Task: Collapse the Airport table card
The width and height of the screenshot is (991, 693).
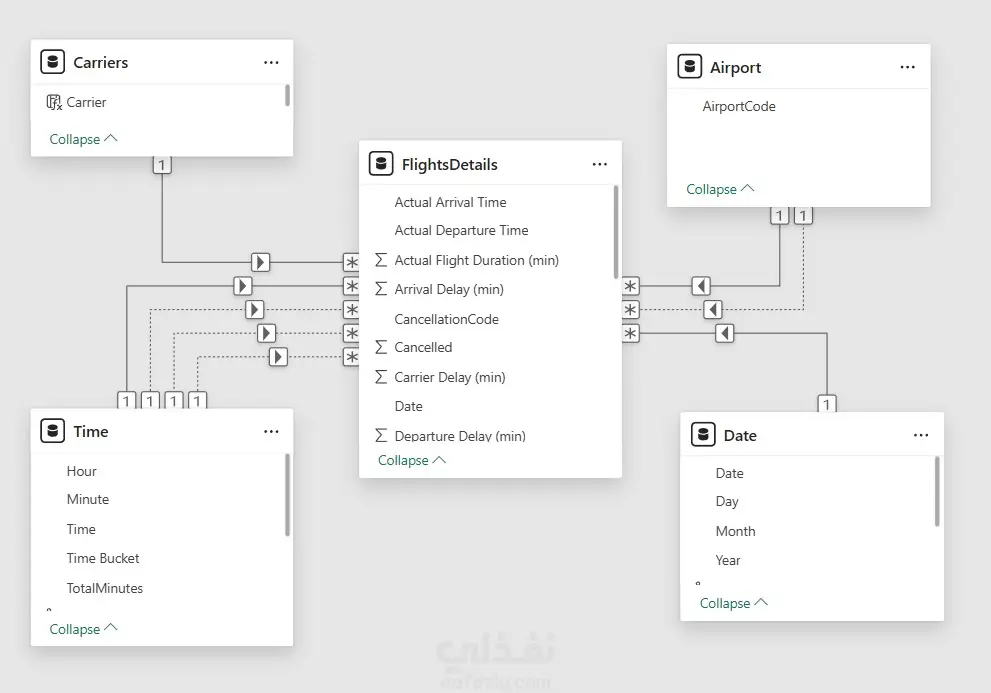Action: click(720, 188)
